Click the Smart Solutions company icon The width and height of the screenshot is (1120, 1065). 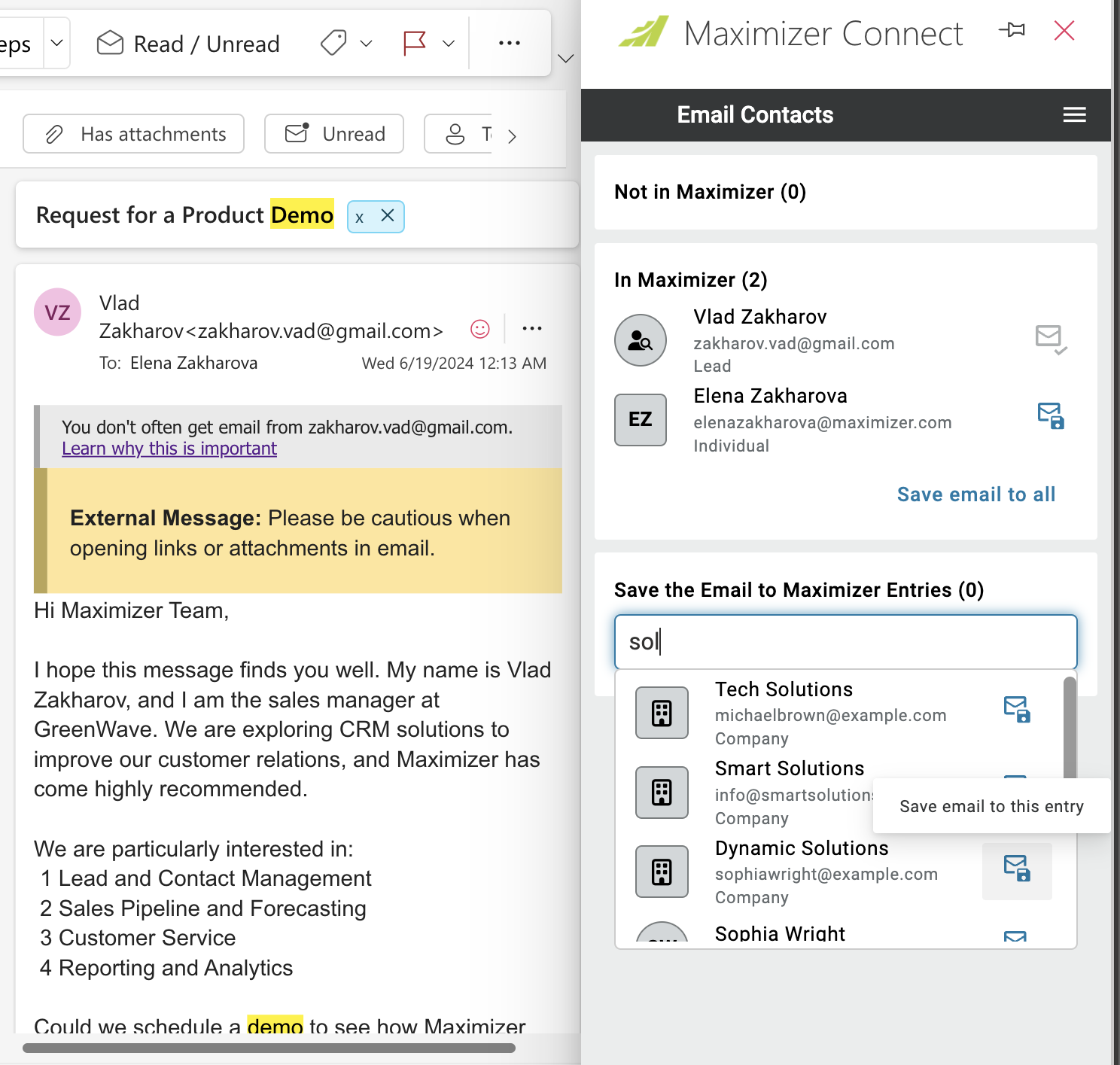click(662, 793)
